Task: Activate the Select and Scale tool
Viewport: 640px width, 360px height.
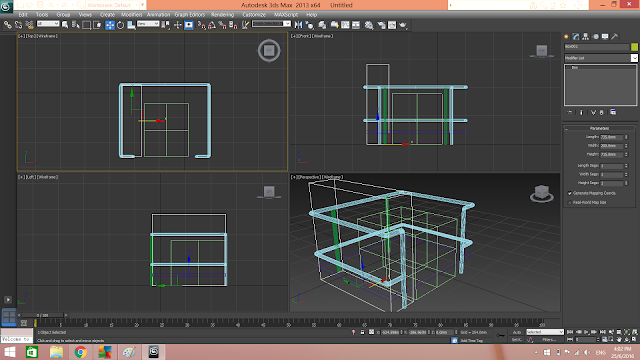Action: pyautogui.click(x=131, y=25)
